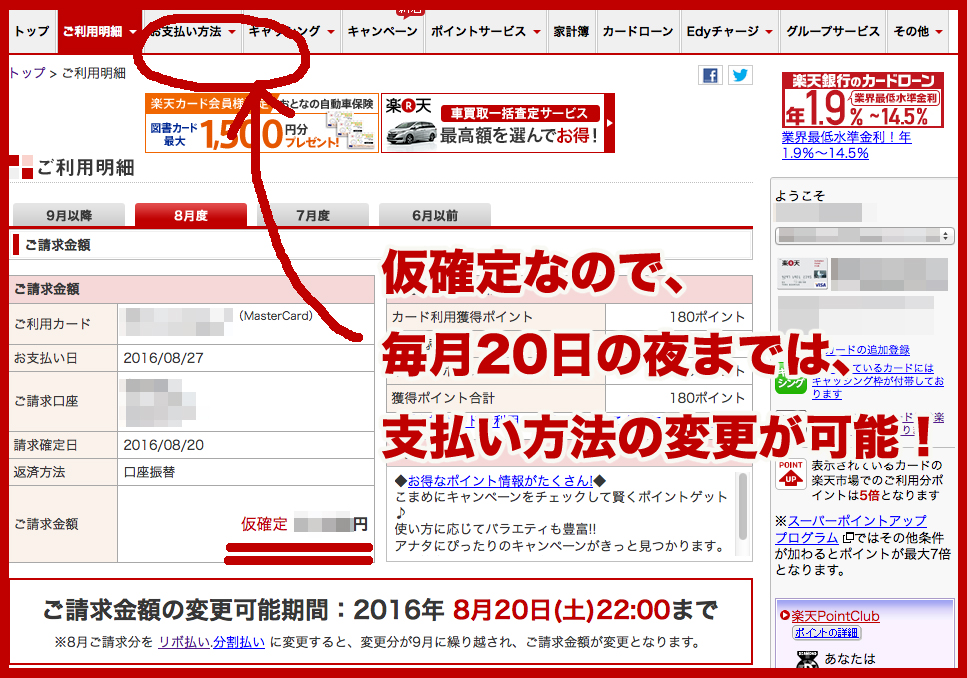Open the card selector dropdown under ようこそ
967x678 pixels.
(865, 236)
